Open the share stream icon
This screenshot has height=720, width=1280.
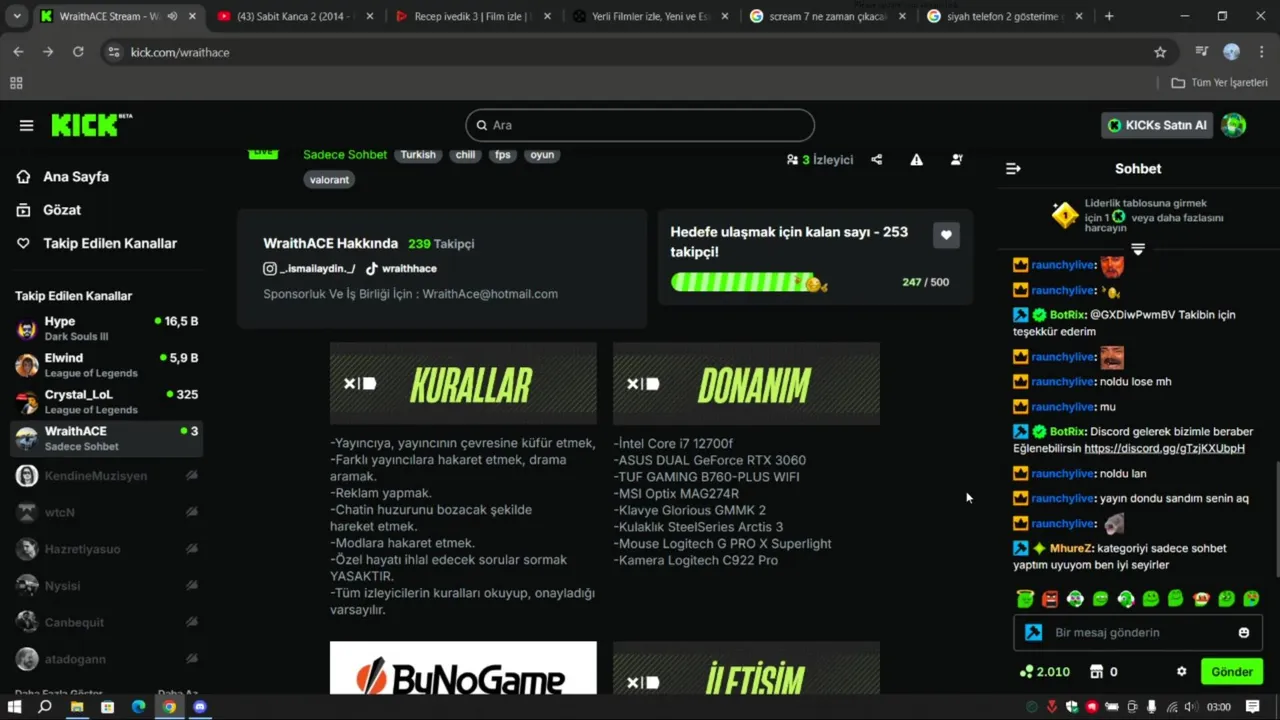click(877, 159)
